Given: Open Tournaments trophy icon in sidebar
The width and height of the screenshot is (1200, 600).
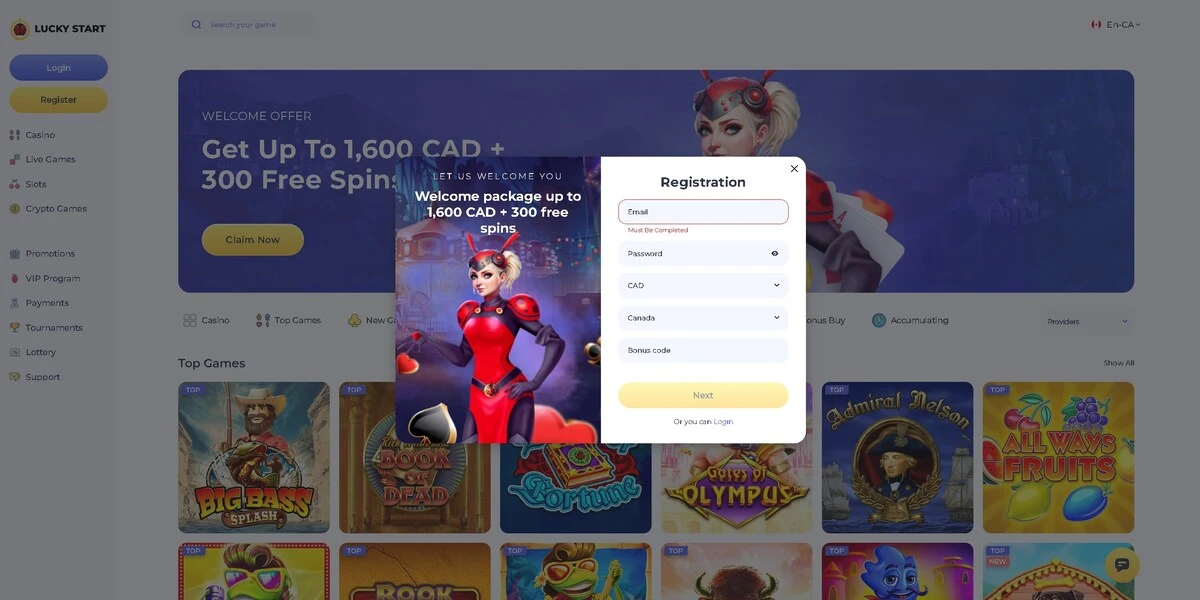Looking at the screenshot, I should 15,327.
